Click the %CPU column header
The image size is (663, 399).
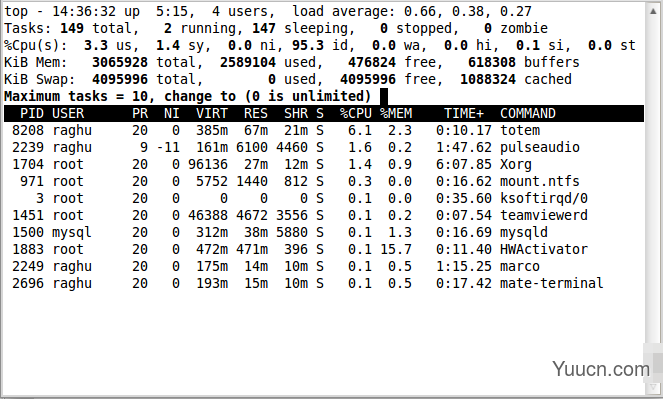pos(356,113)
